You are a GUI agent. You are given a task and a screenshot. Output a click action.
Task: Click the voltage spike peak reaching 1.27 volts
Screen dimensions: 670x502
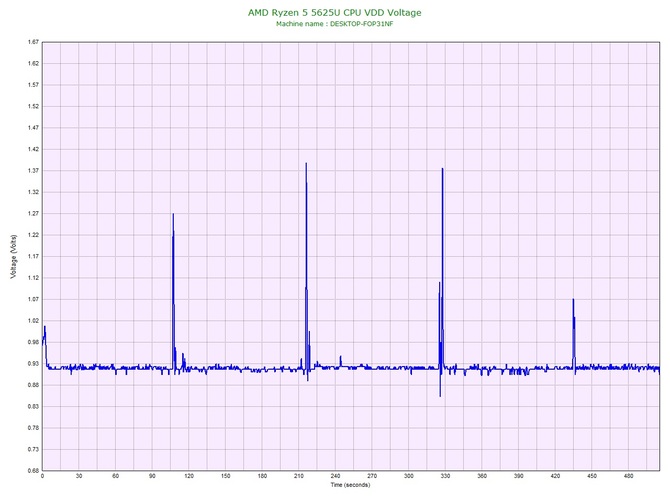pyautogui.click(x=173, y=214)
